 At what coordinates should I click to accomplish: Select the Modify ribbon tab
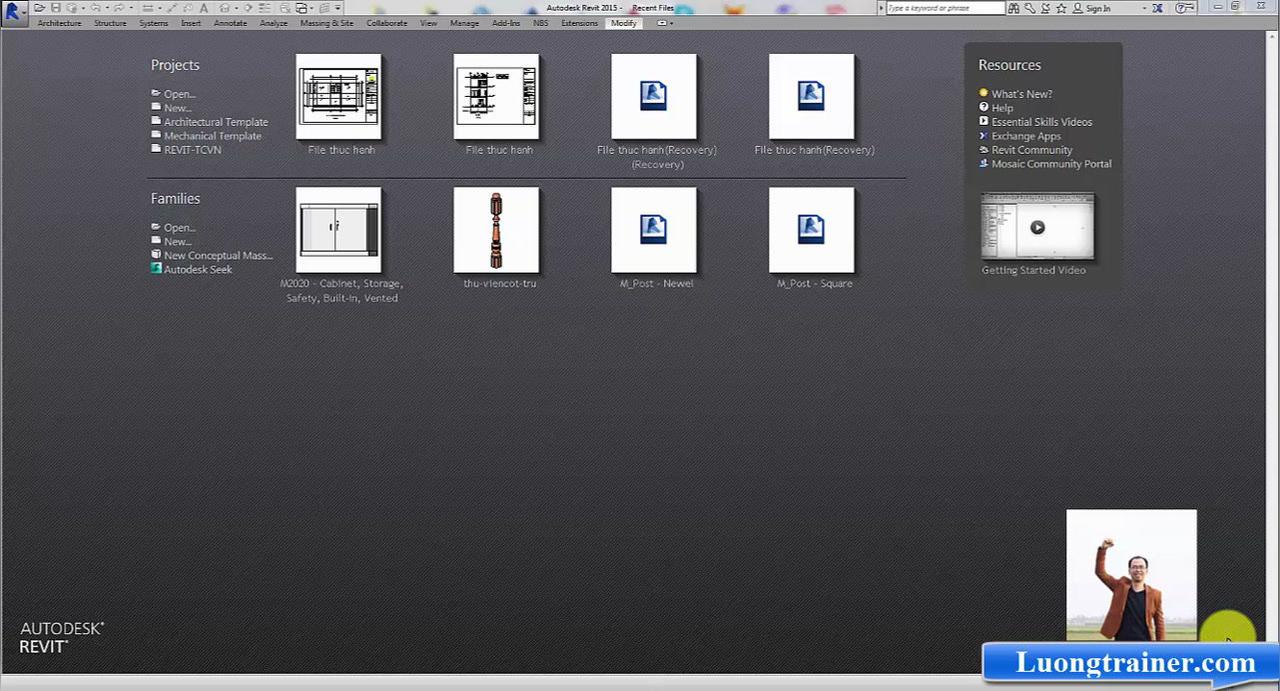(624, 23)
